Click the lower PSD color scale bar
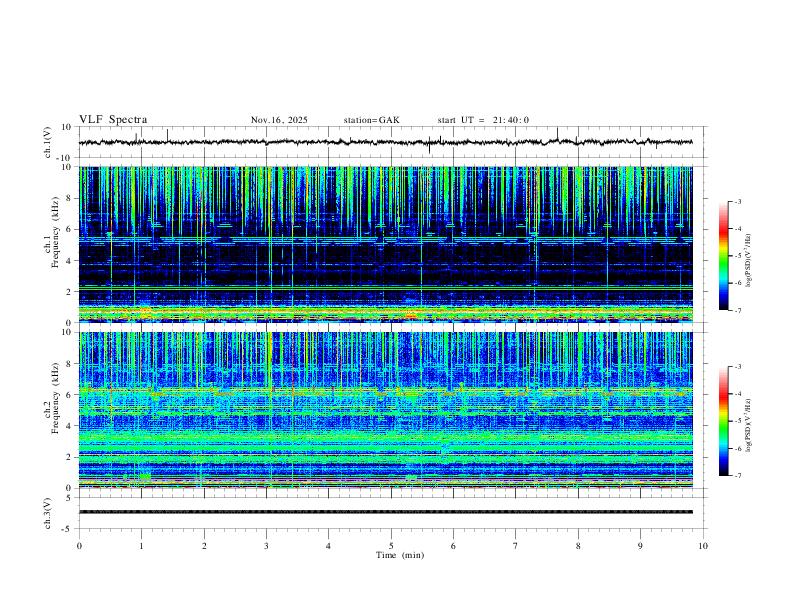The height and width of the screenshot is (612, 792). 724,421
